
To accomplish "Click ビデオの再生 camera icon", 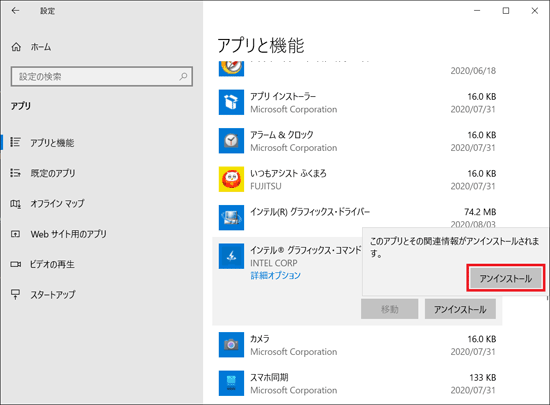I will coord(15,264).
